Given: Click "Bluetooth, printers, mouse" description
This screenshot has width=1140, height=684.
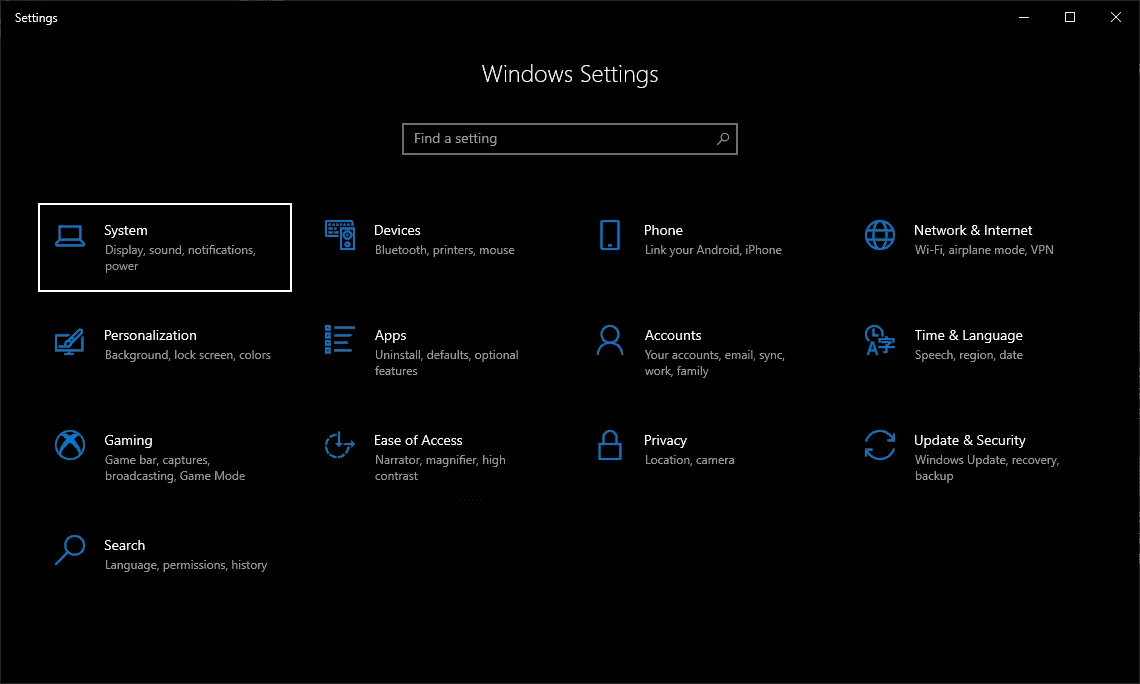Looking at the screenshot, I should click(x=445, y=250).
